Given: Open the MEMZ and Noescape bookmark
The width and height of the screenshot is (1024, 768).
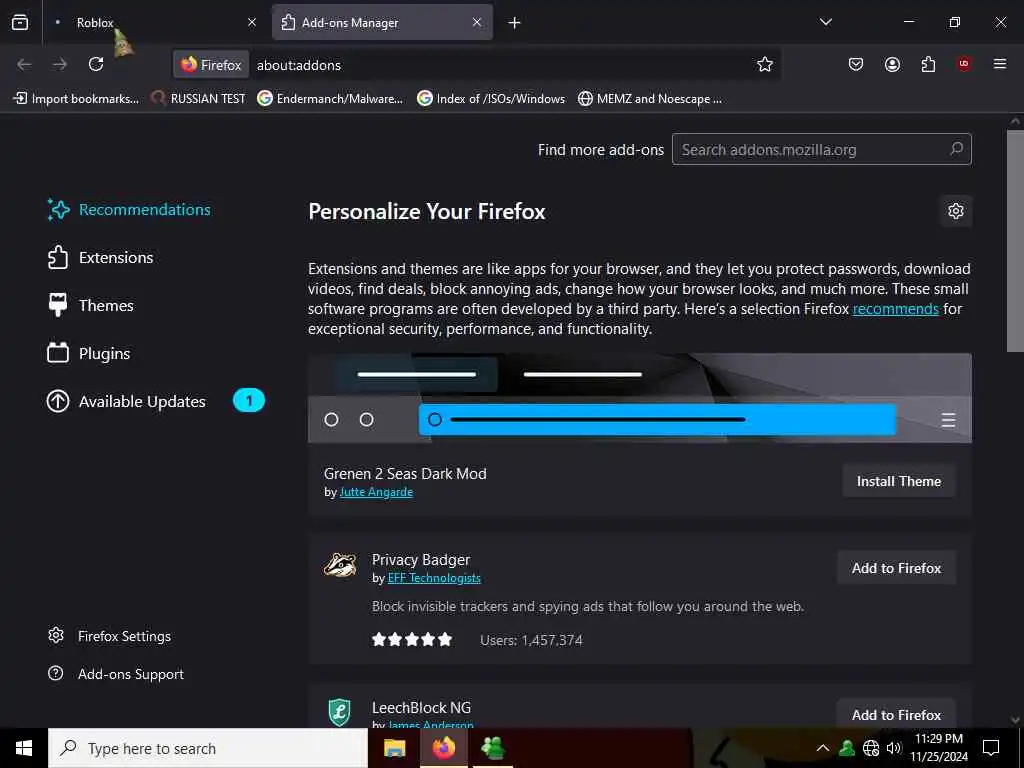Looking at the screenshot, I should click(650, 99).
